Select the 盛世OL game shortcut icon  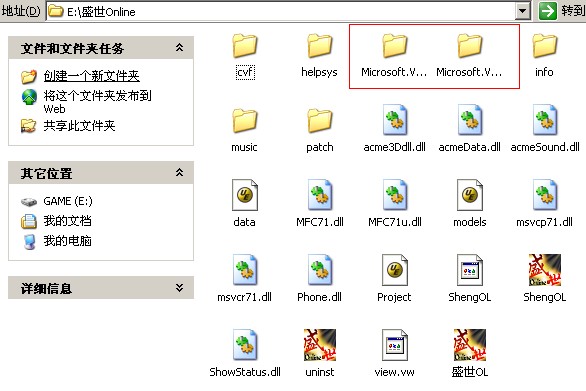(470, 345)
